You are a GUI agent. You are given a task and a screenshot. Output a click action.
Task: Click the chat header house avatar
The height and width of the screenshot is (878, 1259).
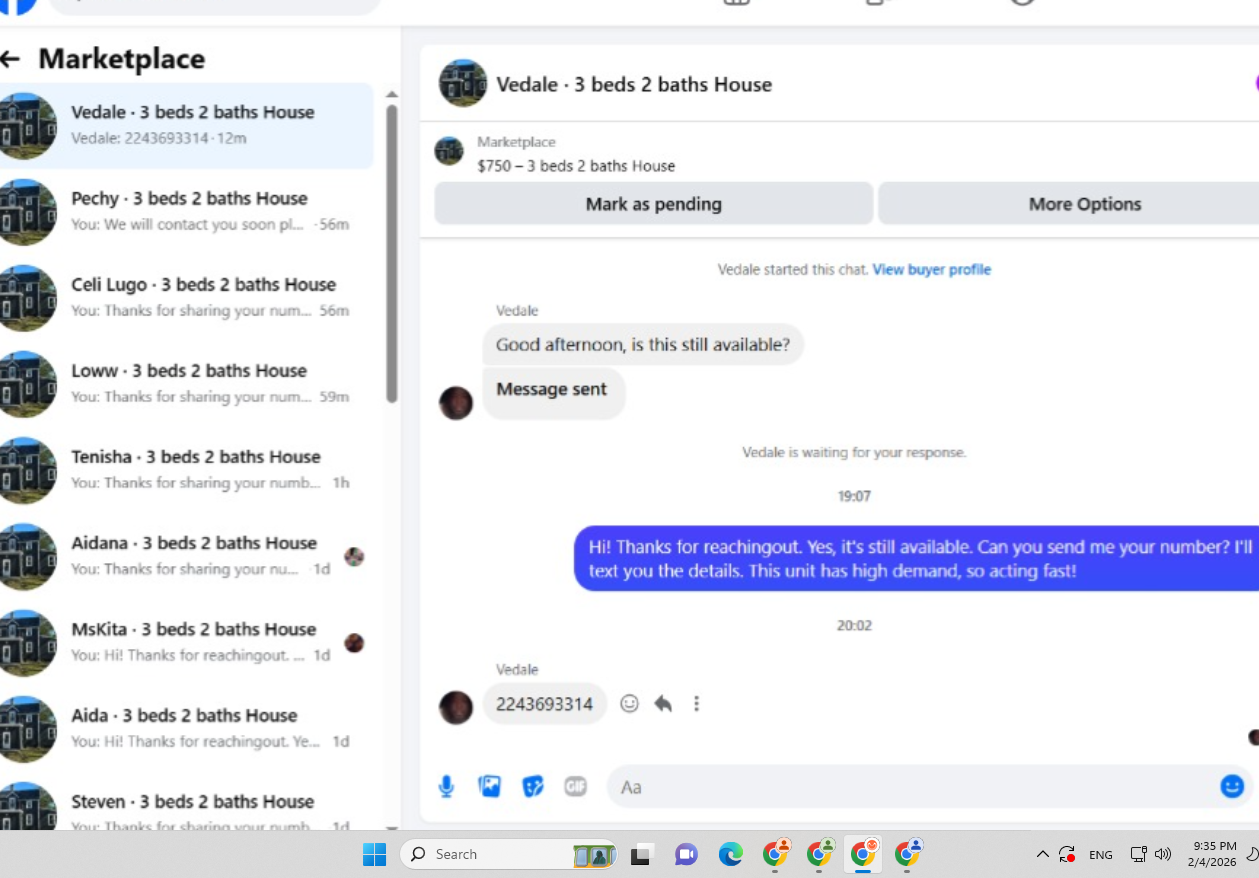[463, 84]
